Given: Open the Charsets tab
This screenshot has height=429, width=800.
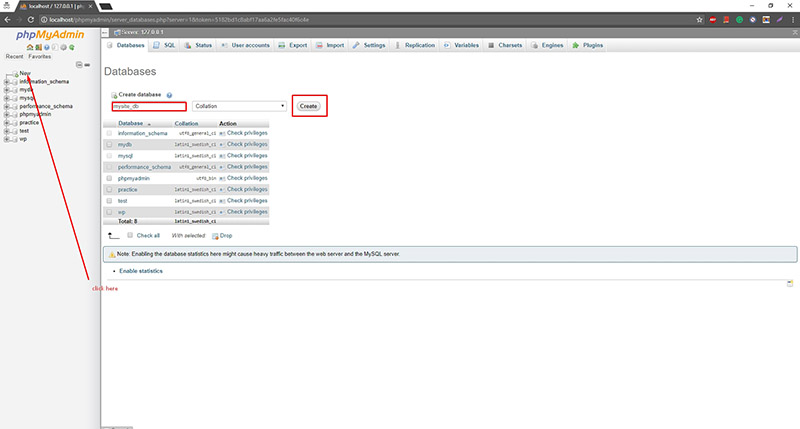Looking at the screenshot, I should click(x=505, y=45).
